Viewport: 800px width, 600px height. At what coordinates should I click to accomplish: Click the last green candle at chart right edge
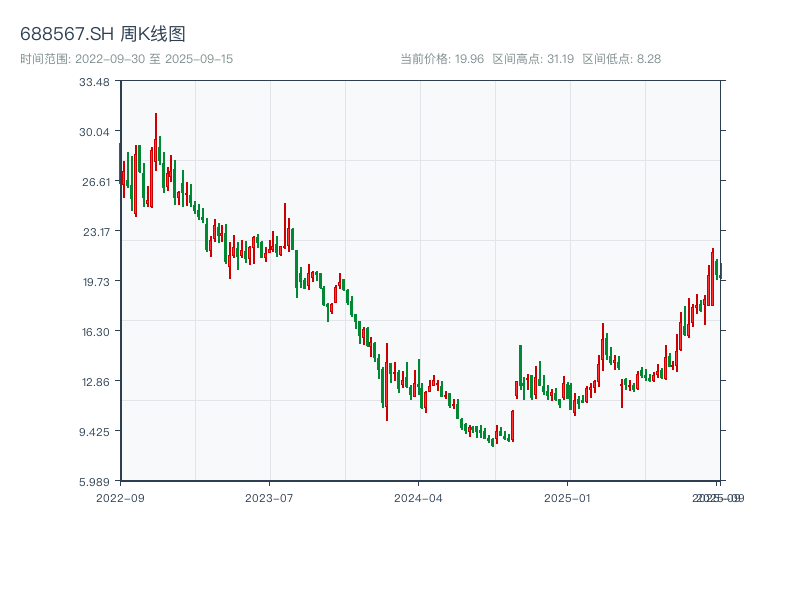[x=720, y=271]
